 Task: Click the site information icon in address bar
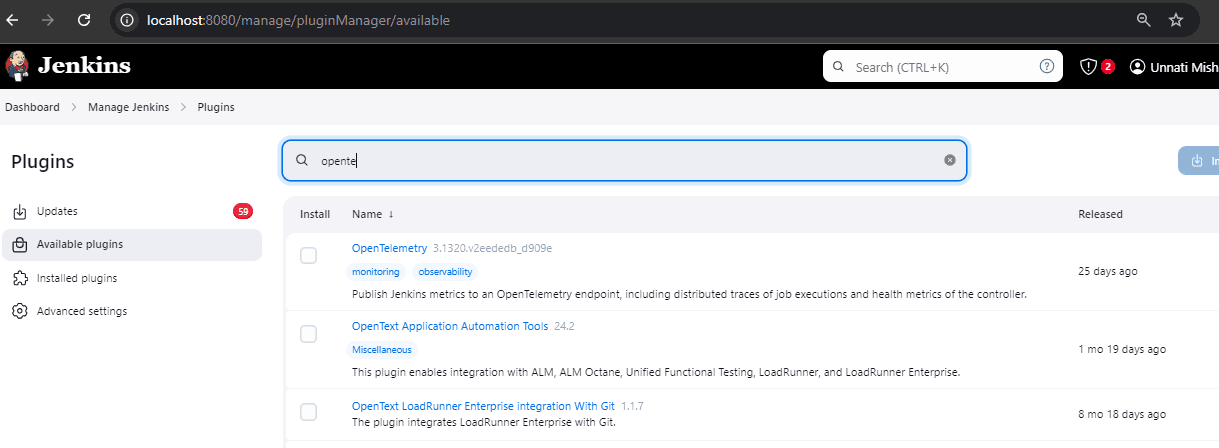click(x=126, y=20)
